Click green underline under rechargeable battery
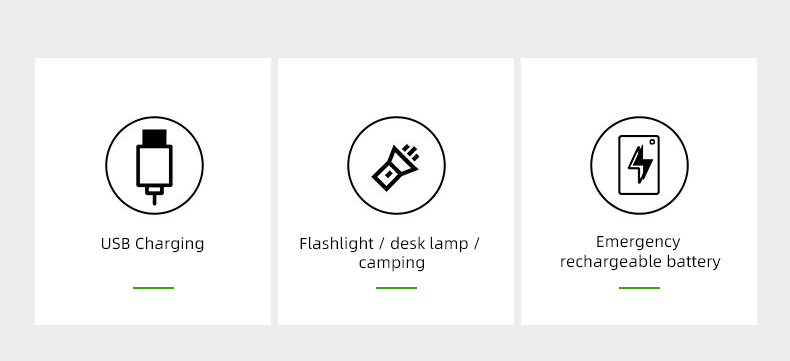The width and height of the screenshot is (790, 361). (x=639, y=288)
